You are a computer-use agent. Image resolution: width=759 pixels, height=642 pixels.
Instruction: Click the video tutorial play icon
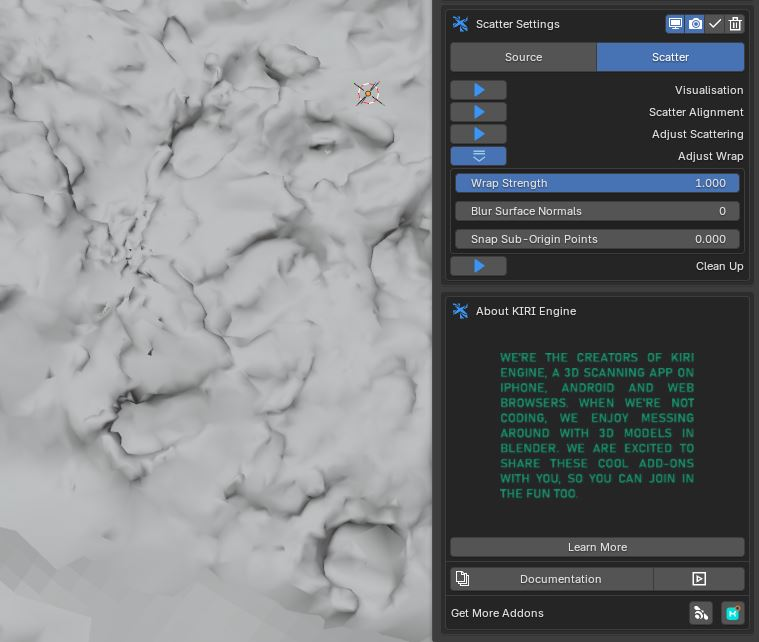pos(699,579)
